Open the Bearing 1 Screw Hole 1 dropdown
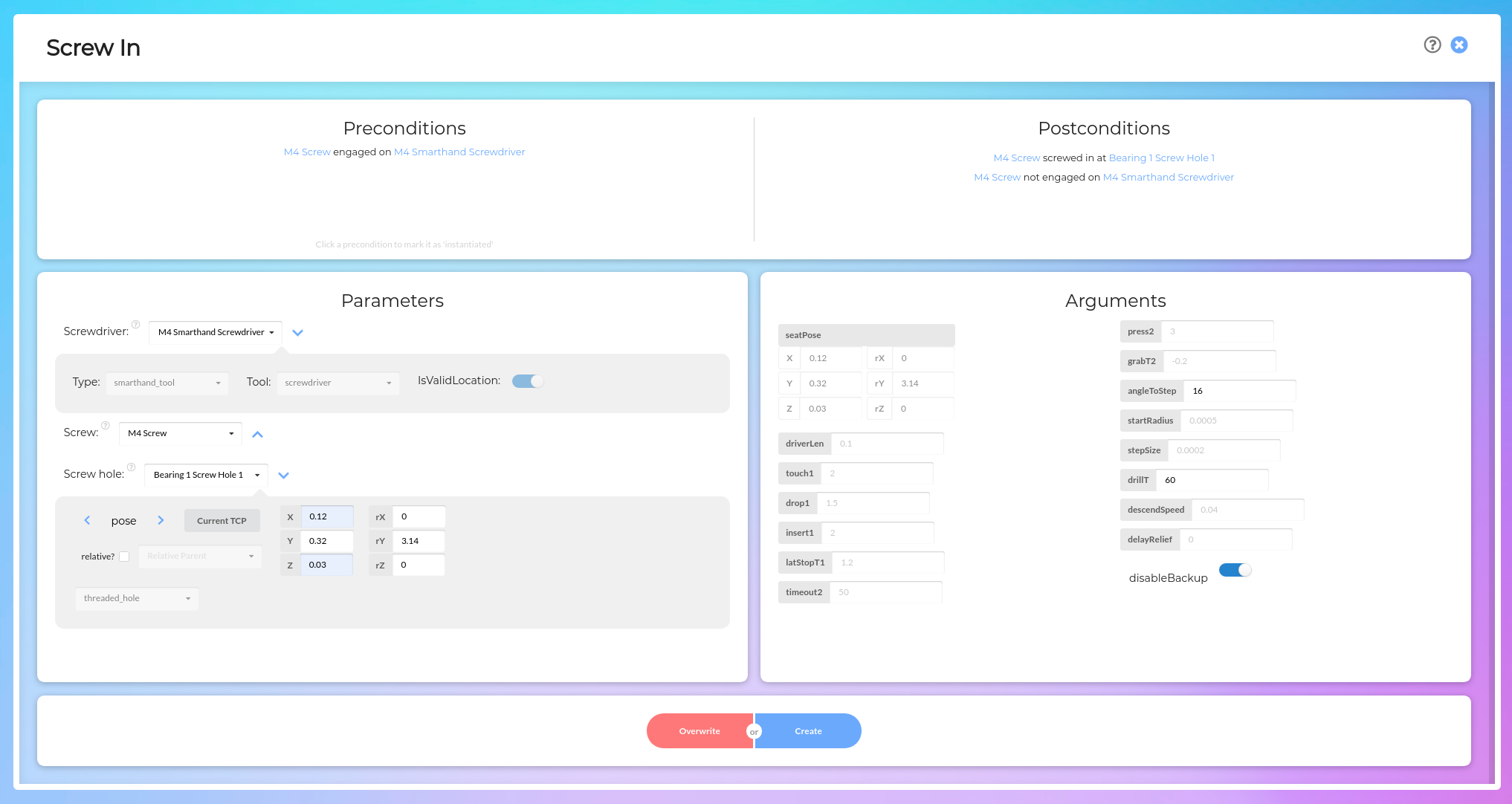 (x=206, y=475)
